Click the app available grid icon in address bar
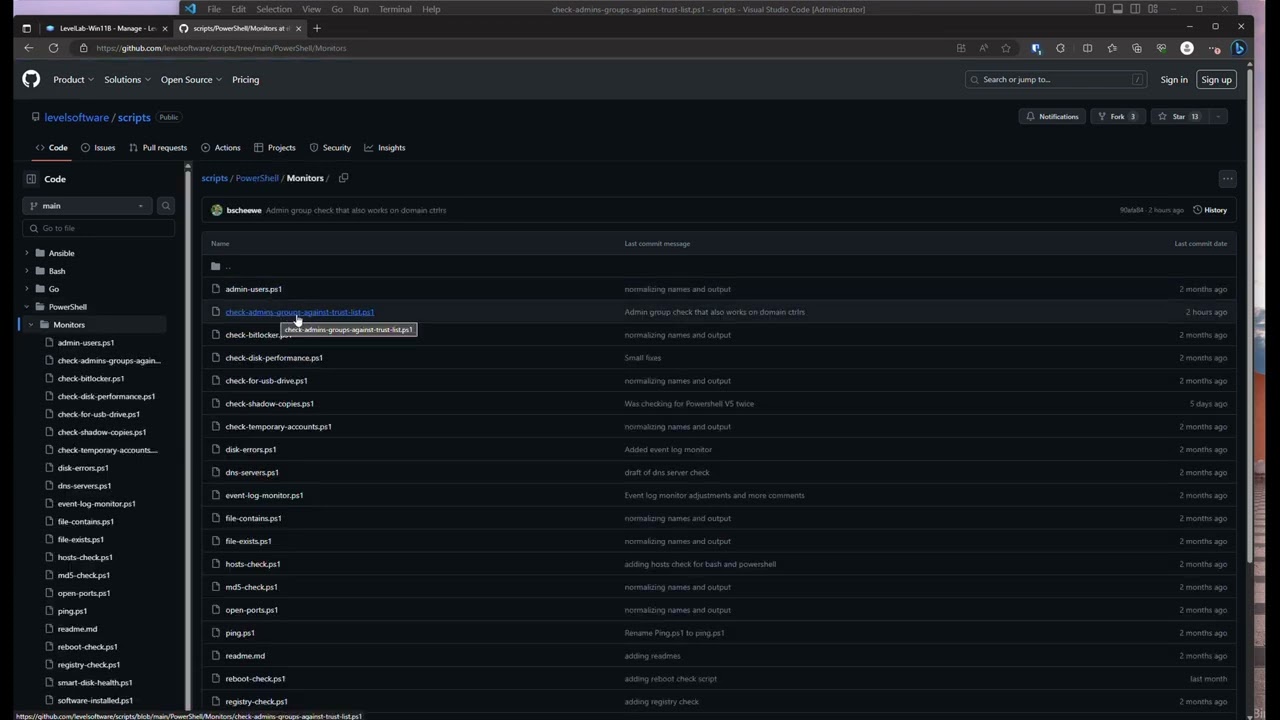This screenshot has width=1280, height=720. pos(961,48)
